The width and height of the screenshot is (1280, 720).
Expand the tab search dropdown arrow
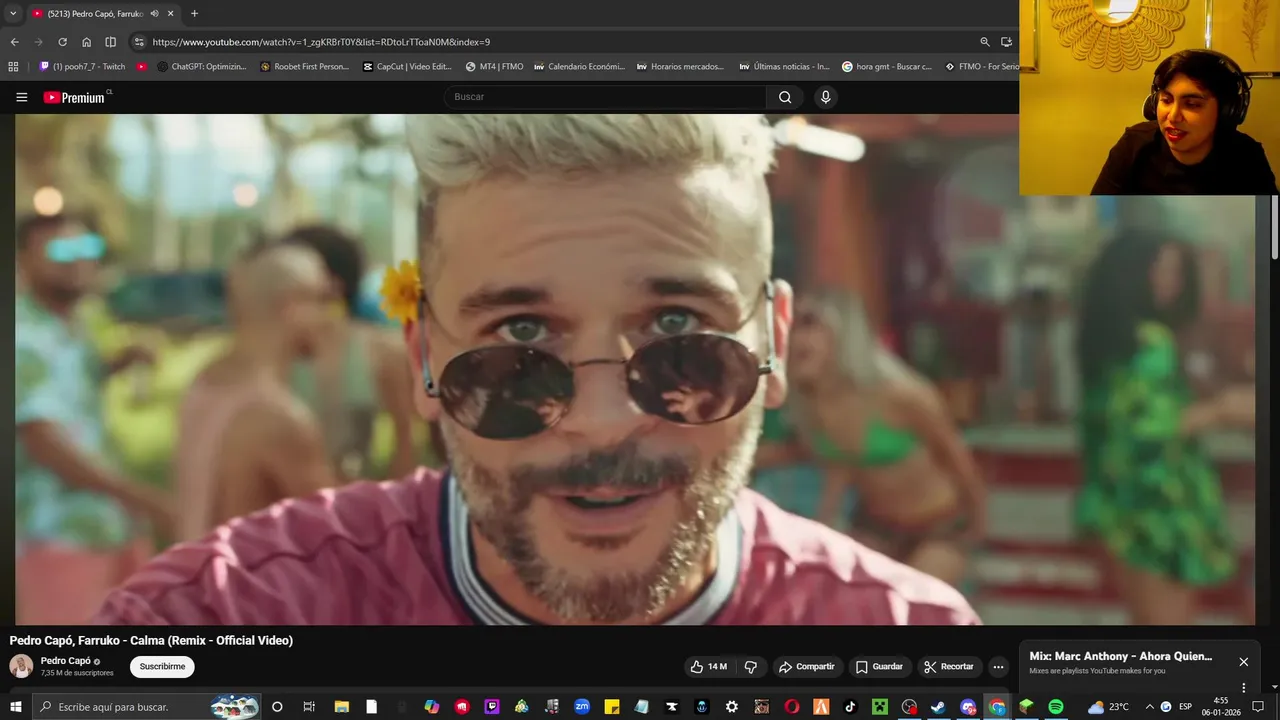13,14
